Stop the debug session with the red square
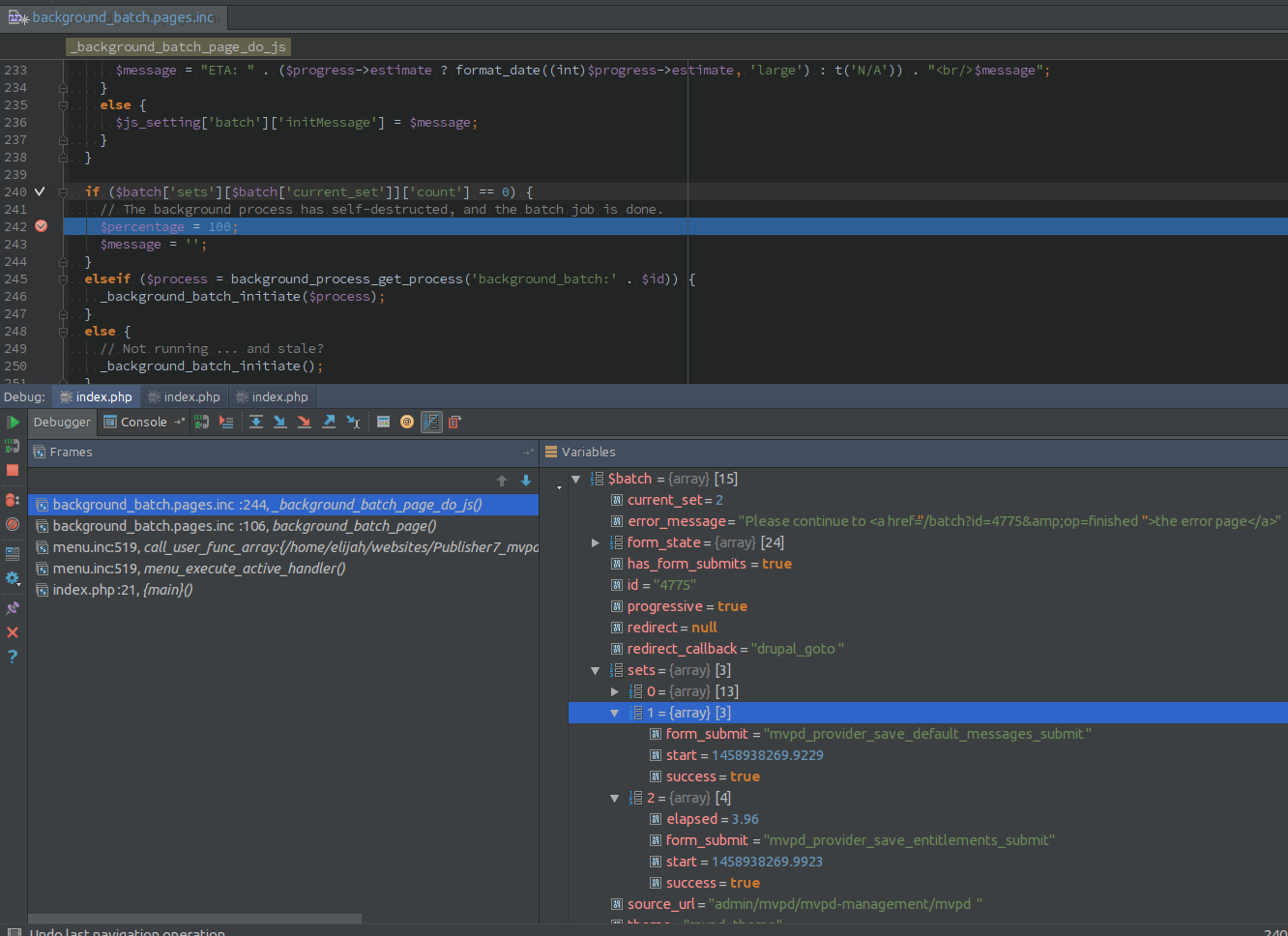1288x936 pixels. tap(13, 470)
